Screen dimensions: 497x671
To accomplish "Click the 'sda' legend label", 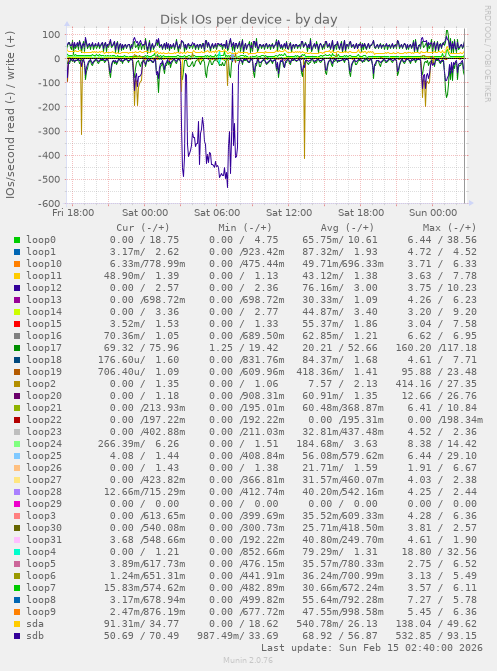I will tap(35, 624).
